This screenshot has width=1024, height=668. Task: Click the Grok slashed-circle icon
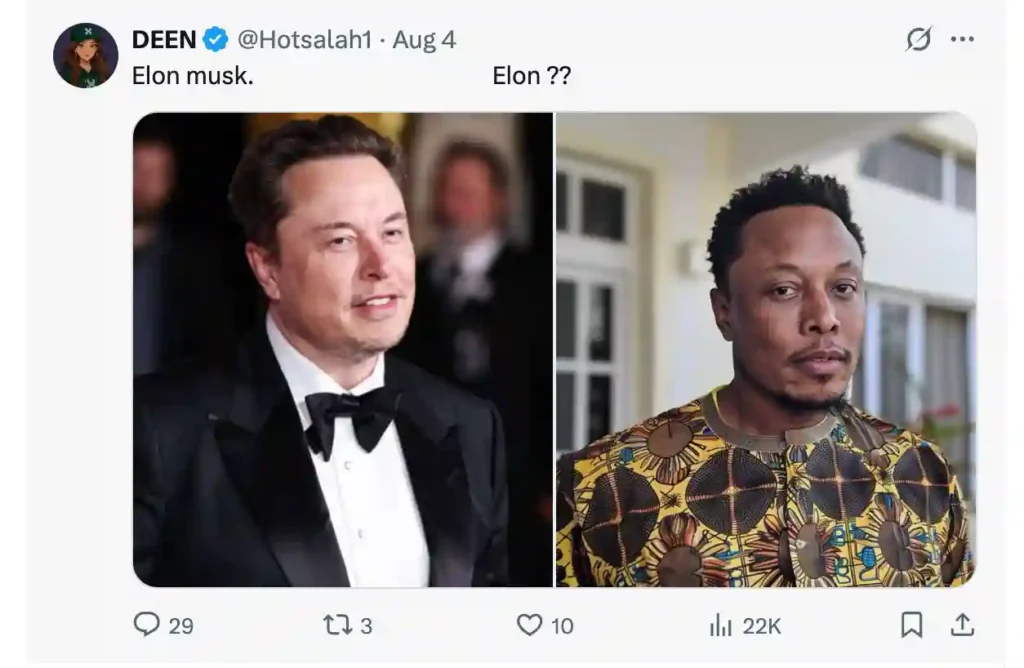918,39
